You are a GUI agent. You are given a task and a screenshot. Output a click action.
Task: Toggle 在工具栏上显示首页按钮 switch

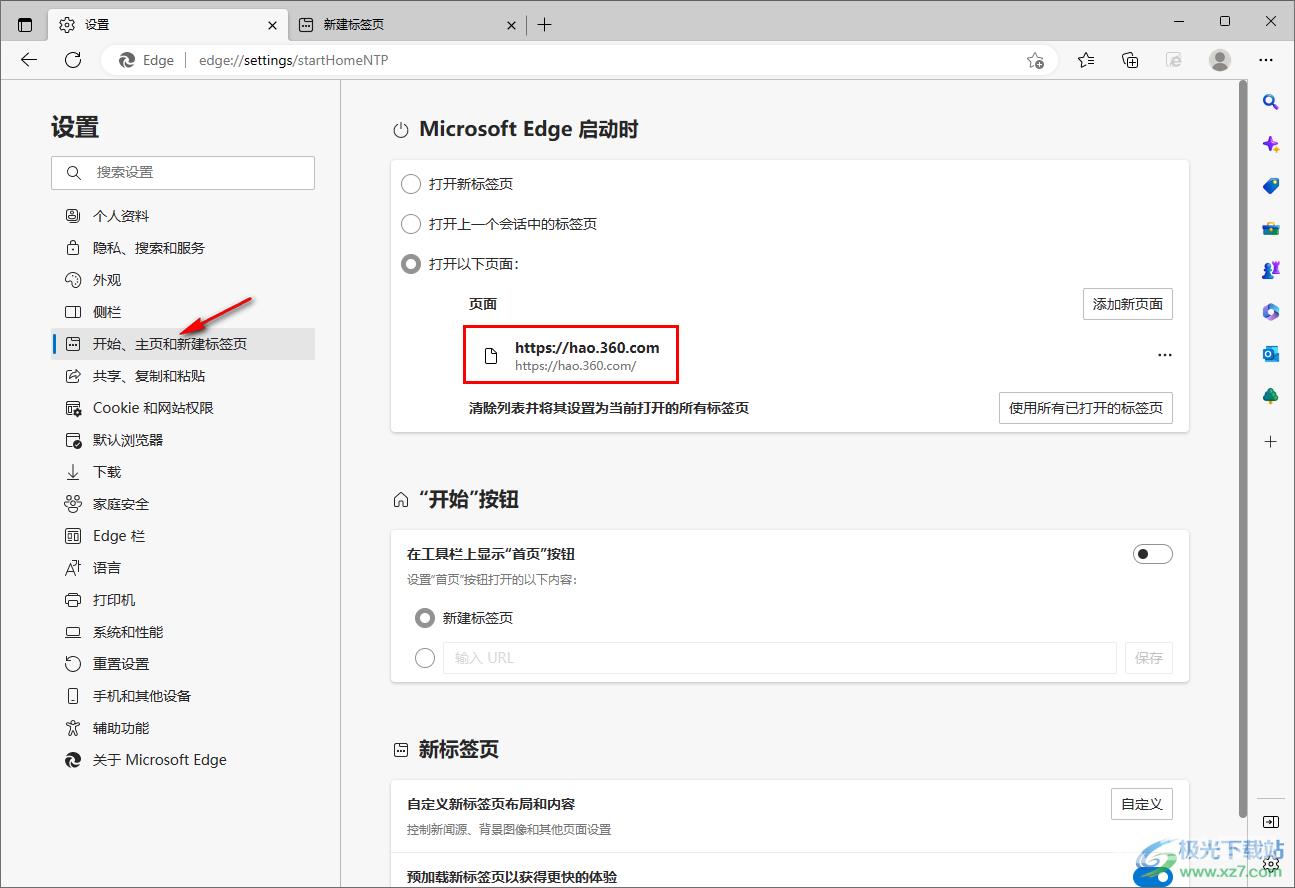click(1152, 554)
